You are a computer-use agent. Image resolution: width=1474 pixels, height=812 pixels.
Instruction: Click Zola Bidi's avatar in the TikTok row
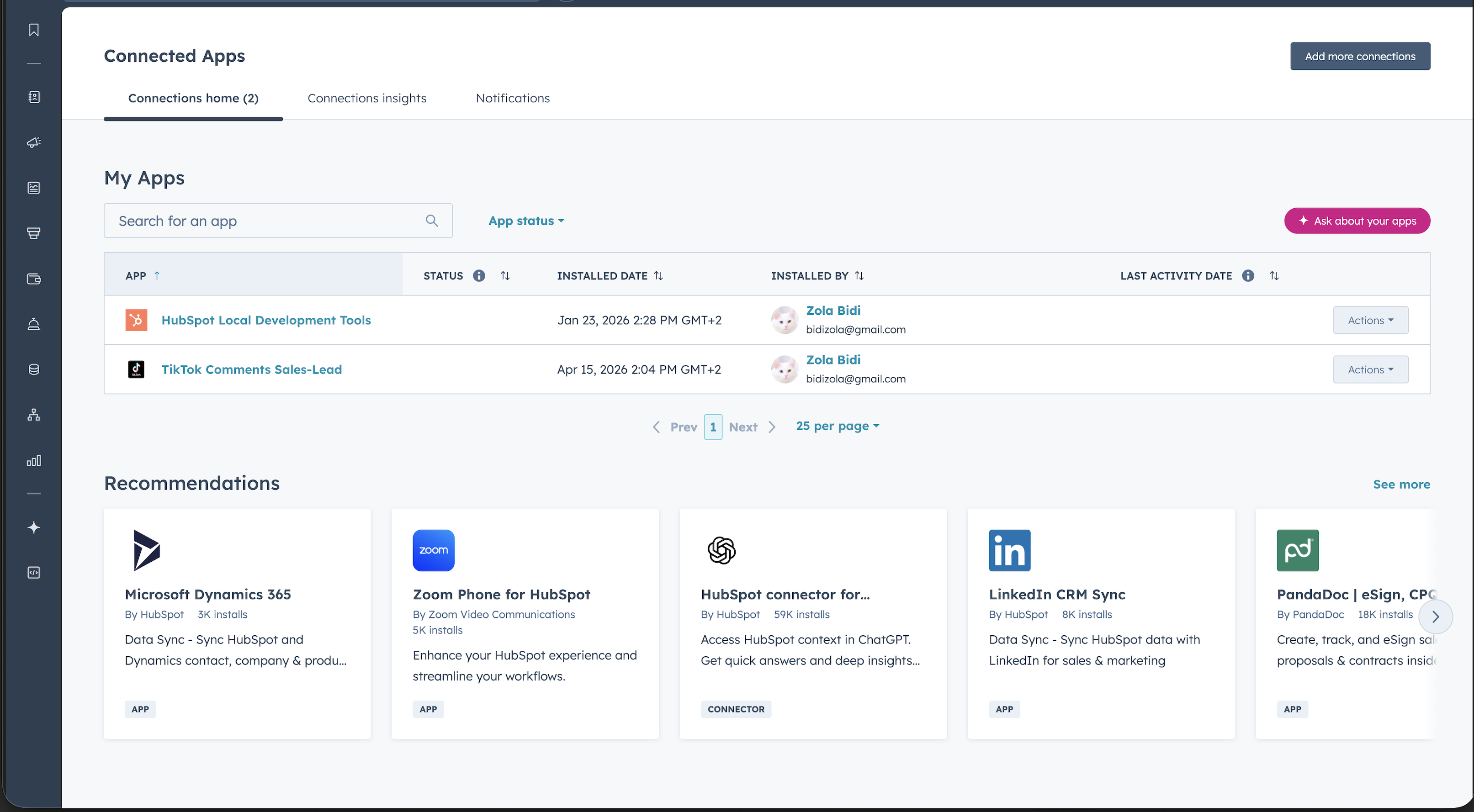785,369
